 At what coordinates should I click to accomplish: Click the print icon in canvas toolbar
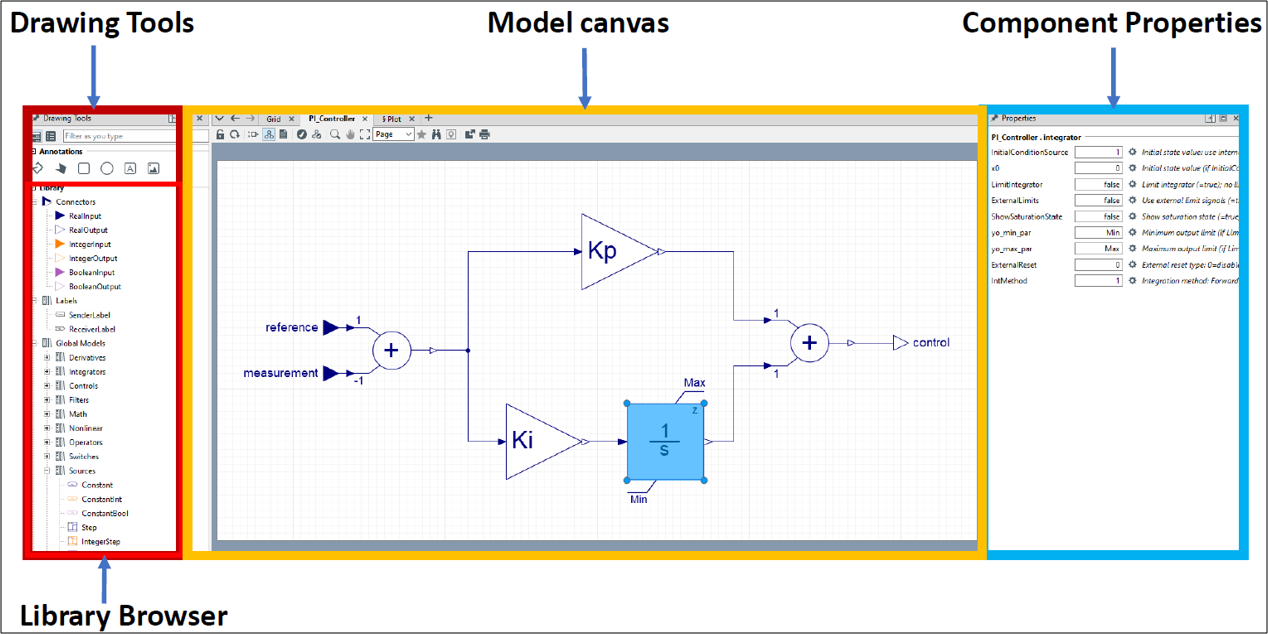click(485, 134)
